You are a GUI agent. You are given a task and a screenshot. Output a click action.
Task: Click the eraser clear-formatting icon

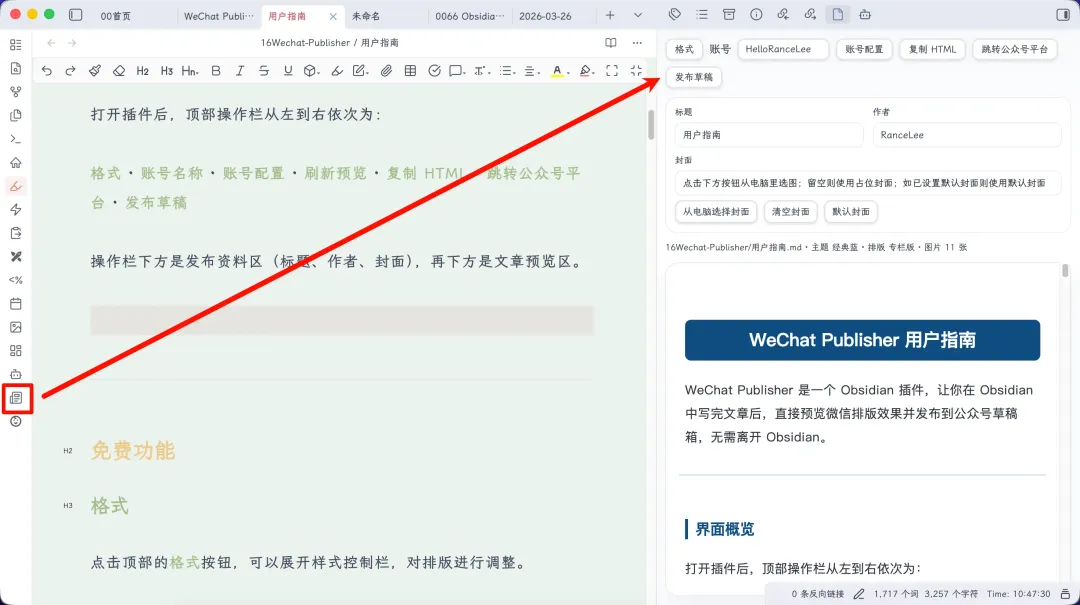click(118, 71)
